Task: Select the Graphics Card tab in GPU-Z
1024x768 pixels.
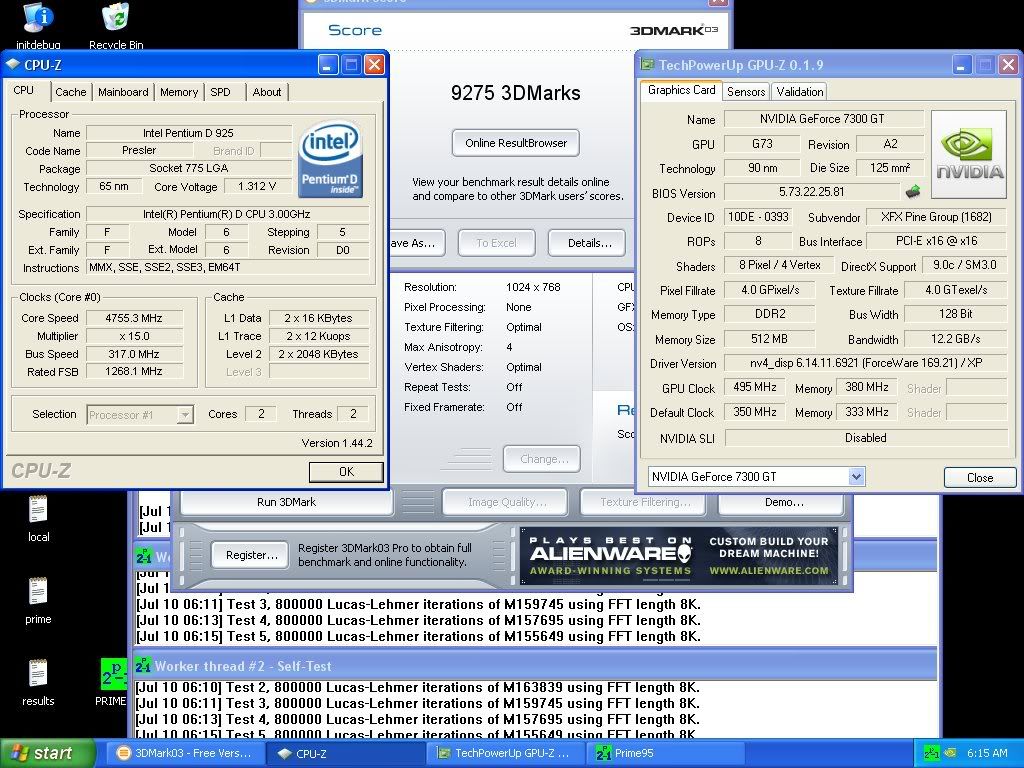Action: 681,90
